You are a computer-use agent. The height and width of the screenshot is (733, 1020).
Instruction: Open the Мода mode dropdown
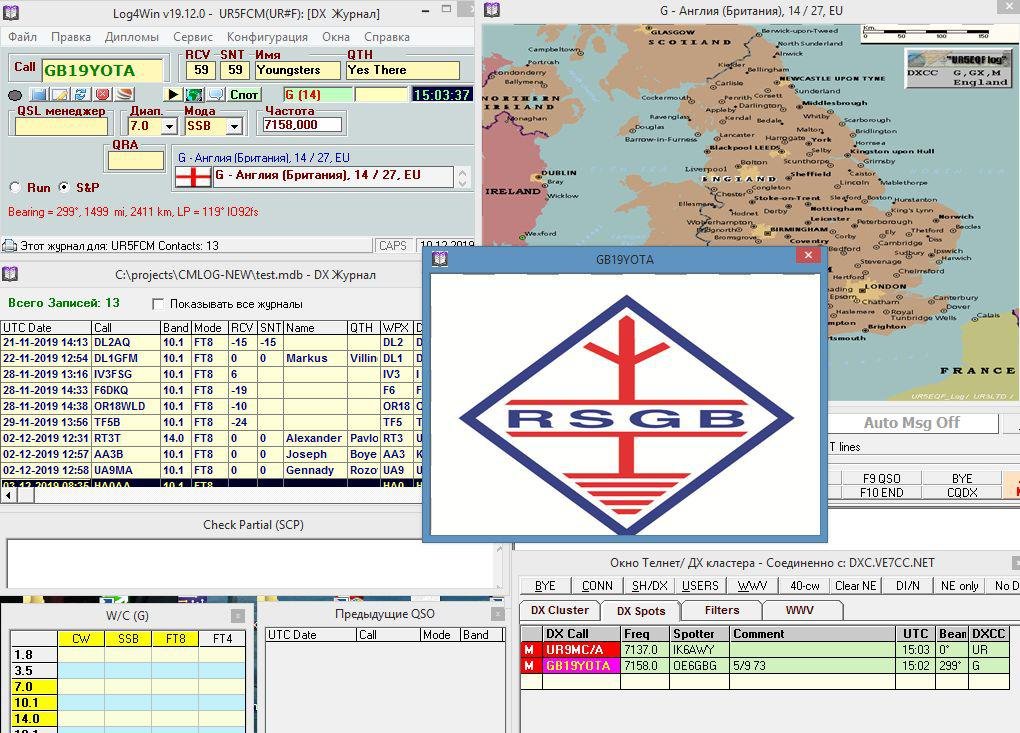pyautogui.click(x=234, y=126)
